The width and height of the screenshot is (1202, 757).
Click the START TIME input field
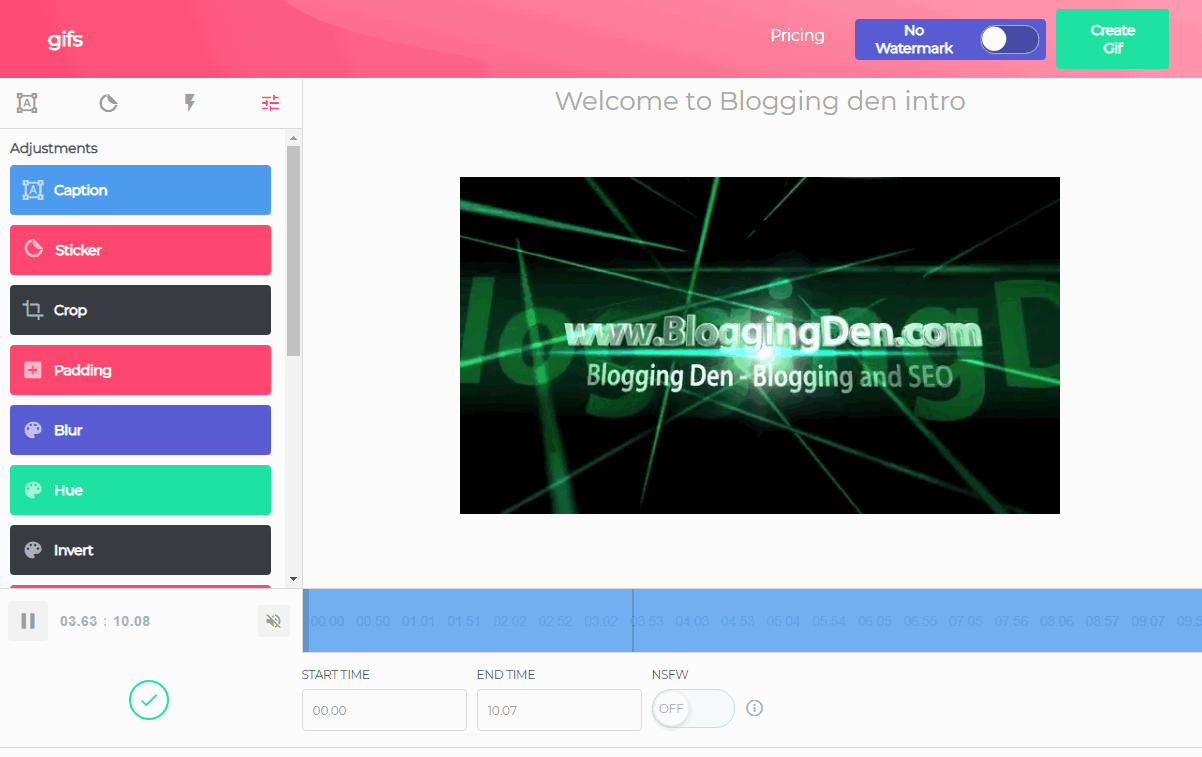pyautogui.click(x=384, y=710)
